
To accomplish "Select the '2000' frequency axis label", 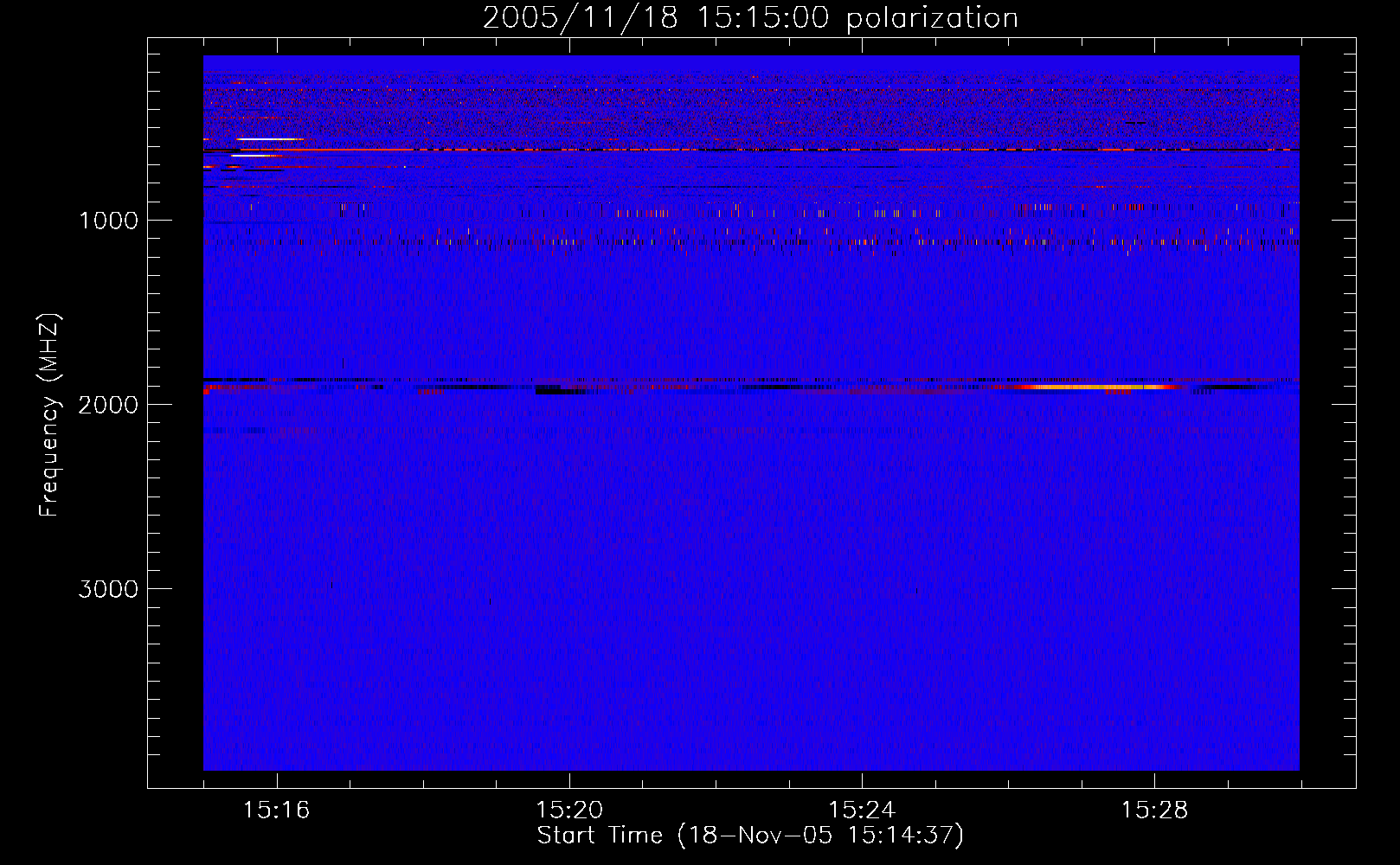I will click(x=108, y=405).
